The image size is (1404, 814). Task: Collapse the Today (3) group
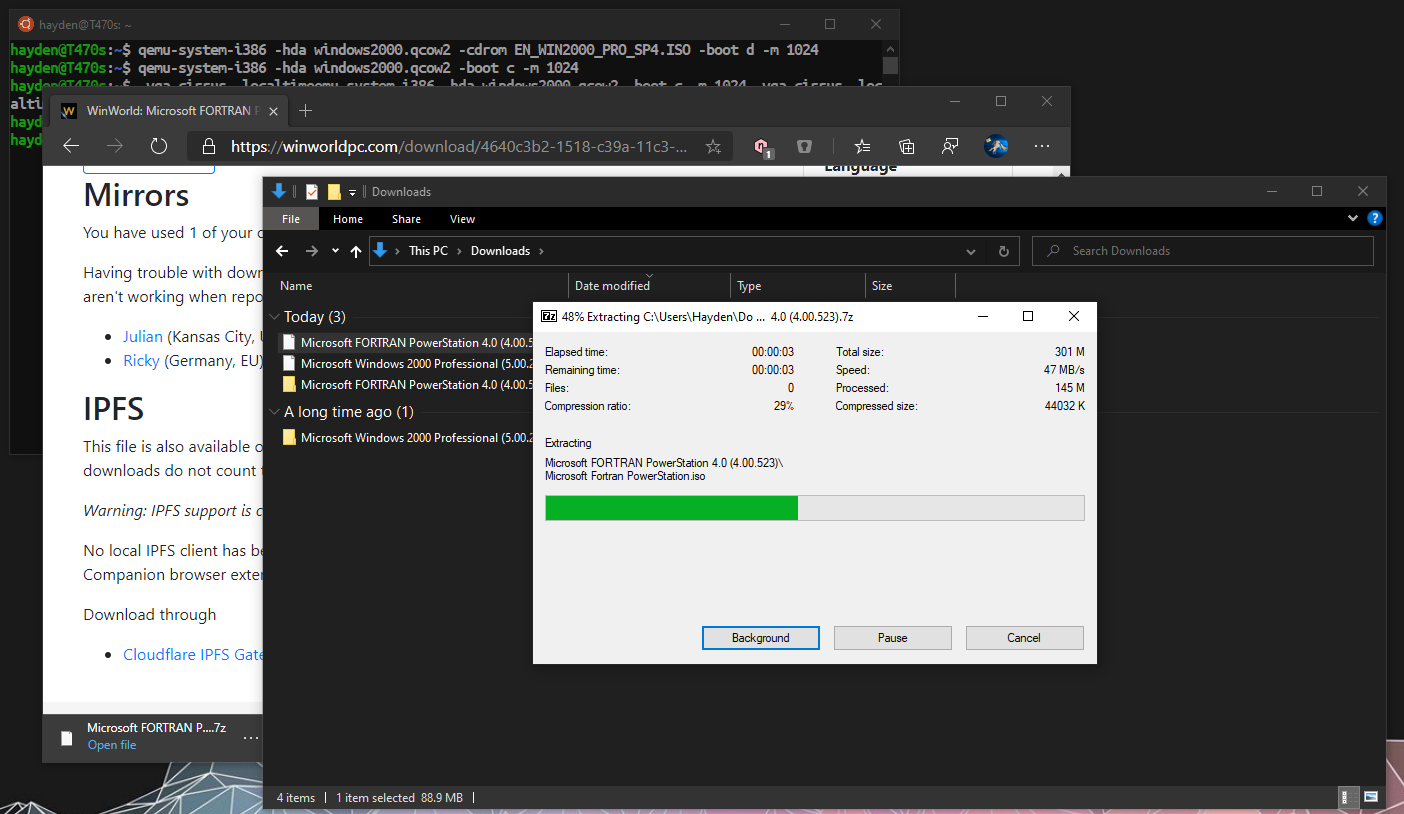click(275, 317)
